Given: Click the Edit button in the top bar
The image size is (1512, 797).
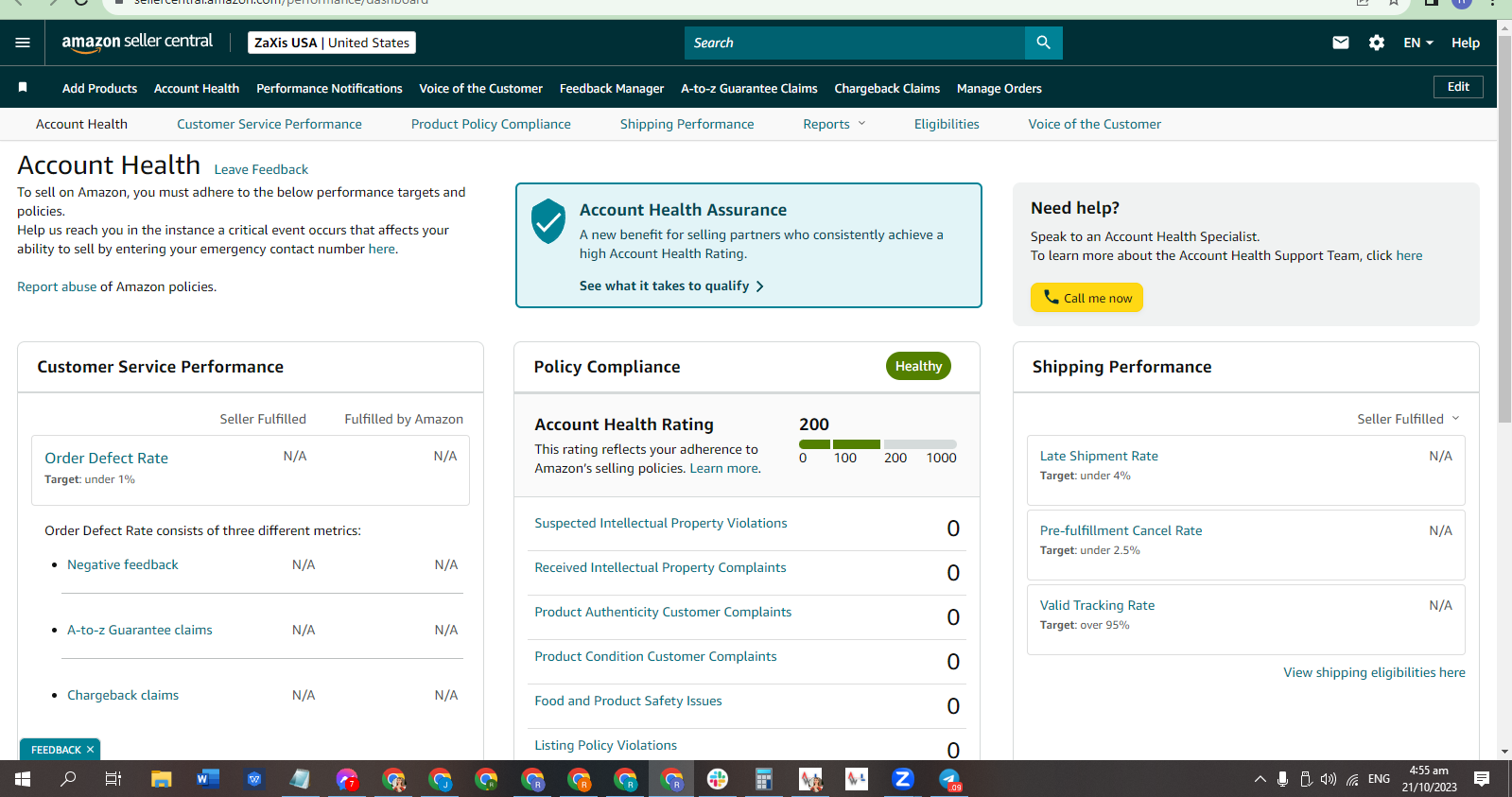Looking at the screenshot, I should [1458, 87].
